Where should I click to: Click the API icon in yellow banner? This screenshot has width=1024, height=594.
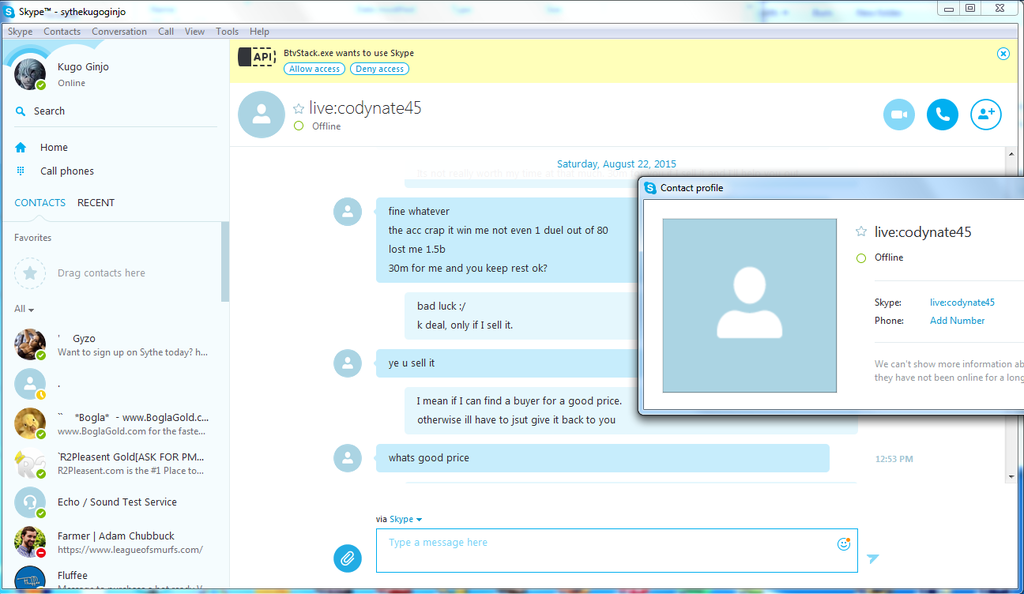[256, 57]
